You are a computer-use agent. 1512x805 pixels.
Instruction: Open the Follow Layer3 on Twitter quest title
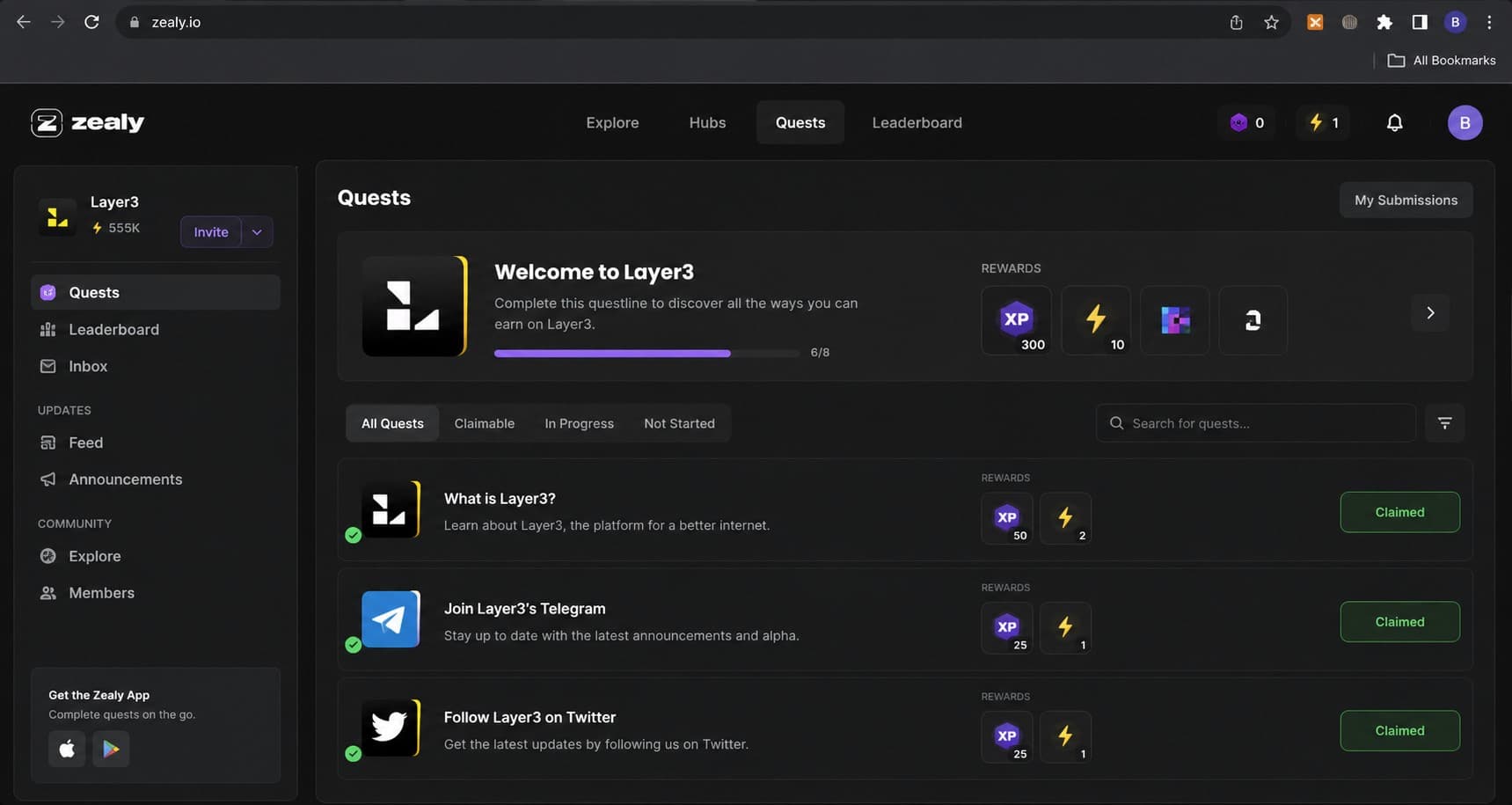[x=530, y=718]
